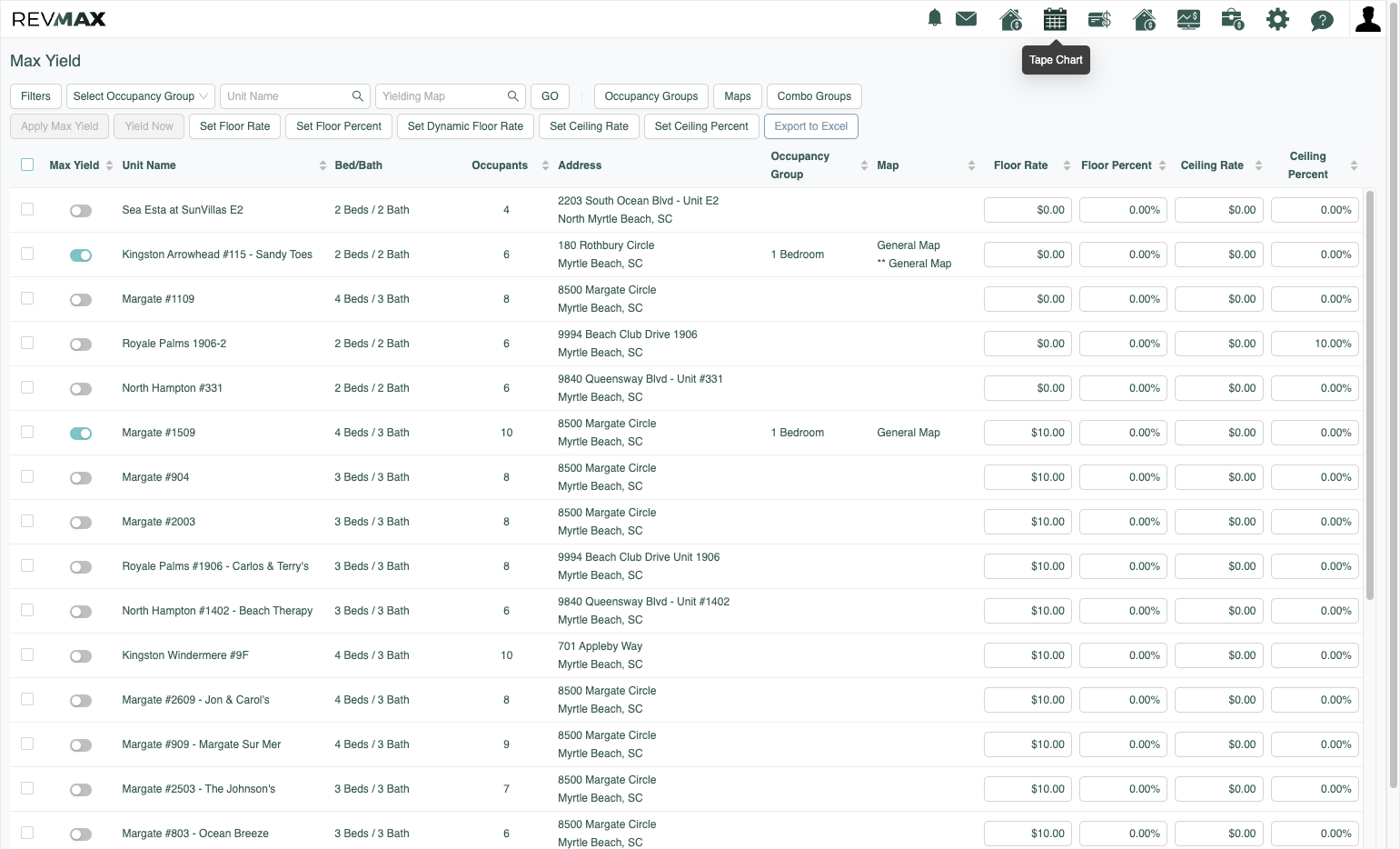1400x849 pixels.
Task: Sort by Occupants column arrows
Action: [x=545, y=165]
